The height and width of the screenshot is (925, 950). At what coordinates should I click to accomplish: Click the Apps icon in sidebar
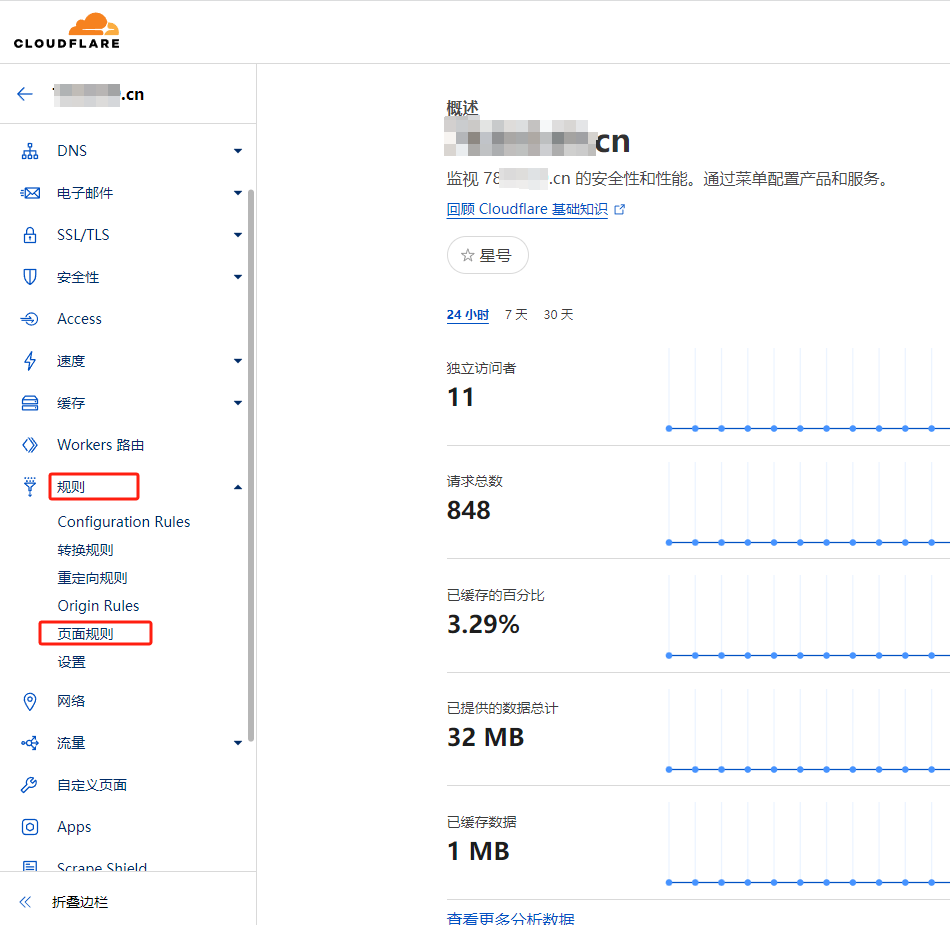pos(30,827)
